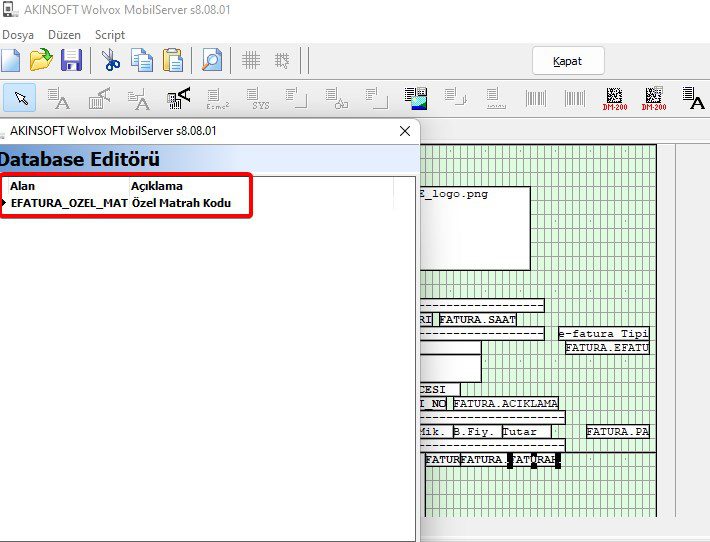This screenshot has height=542, width=710.
Task: Insert picture using the image tool
Action: 416,98
